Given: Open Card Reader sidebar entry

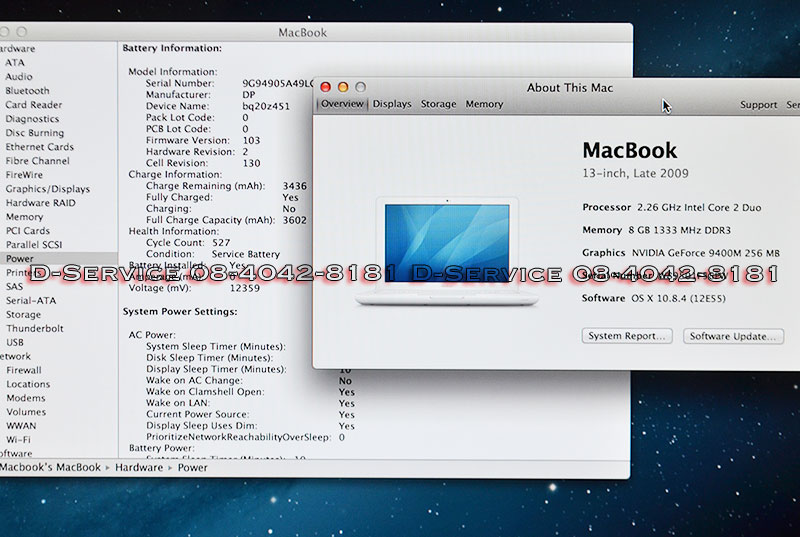Looking at the screenshot, I should [33, 105].
